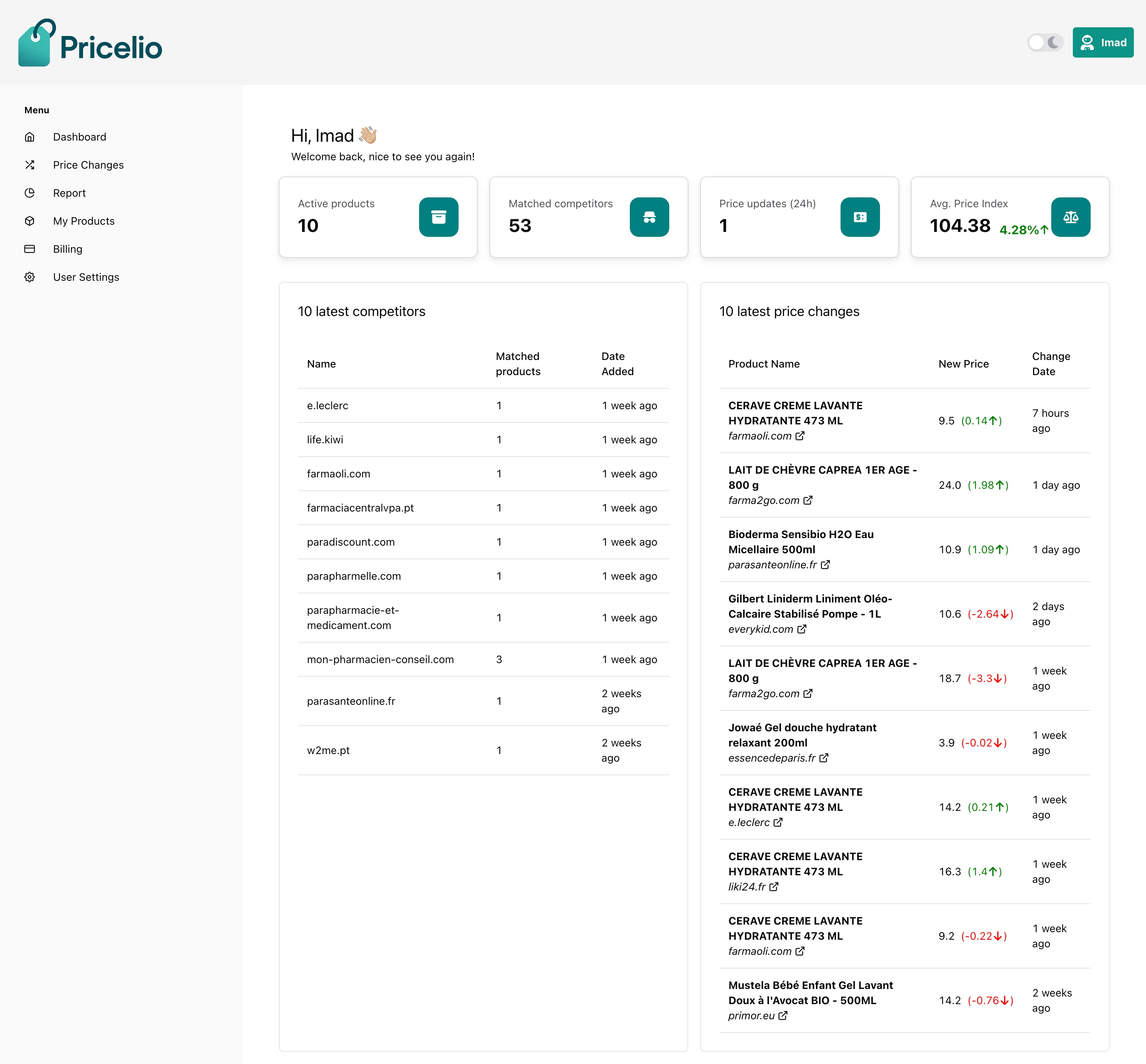Go to Price Changes in the menu
This screenshot has height=1064, width=1146.
(x=88, y=165)
